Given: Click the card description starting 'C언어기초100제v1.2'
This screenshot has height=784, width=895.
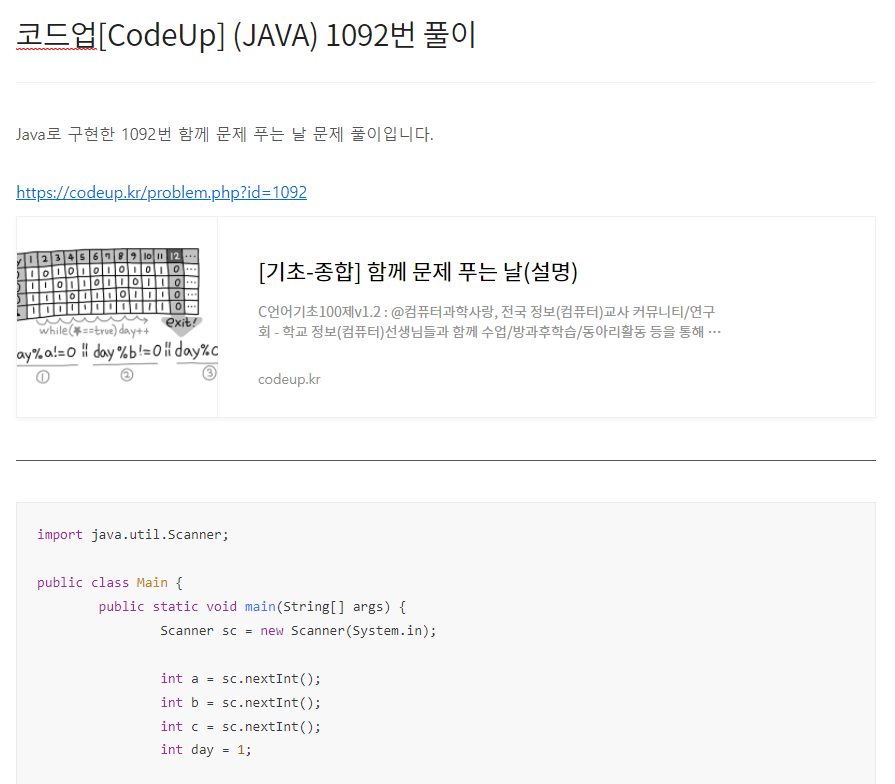Looking at the screenshot, I should [x=489, y=321].
